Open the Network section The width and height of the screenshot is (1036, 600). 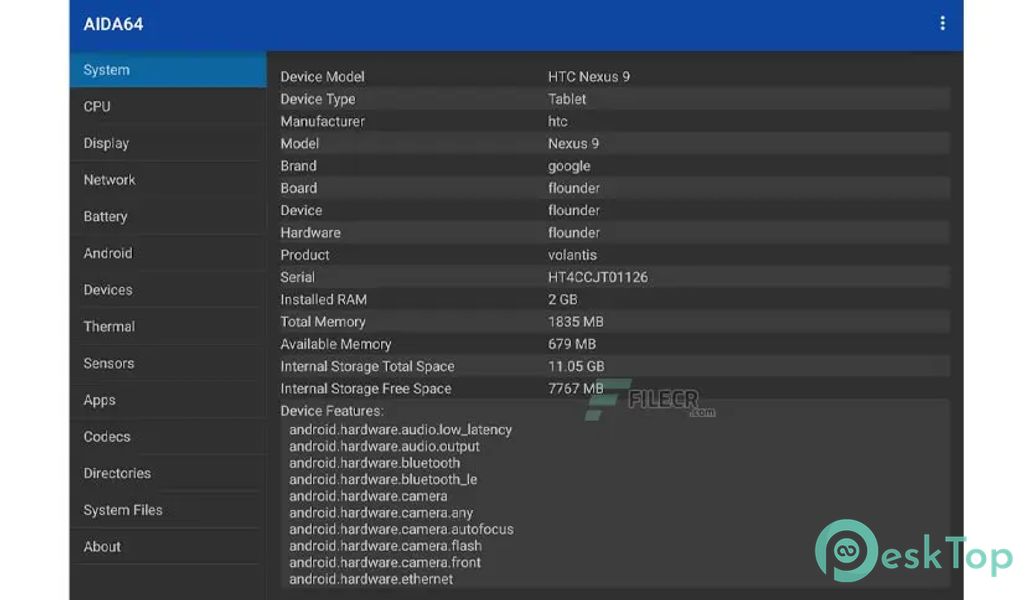pyautogui.click(x=168, y=180)
